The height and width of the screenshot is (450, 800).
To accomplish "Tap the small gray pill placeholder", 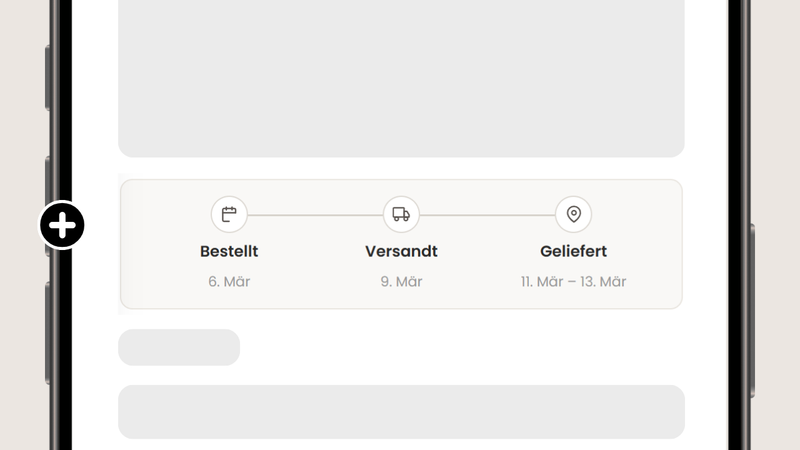I will (x=179, y=347).
